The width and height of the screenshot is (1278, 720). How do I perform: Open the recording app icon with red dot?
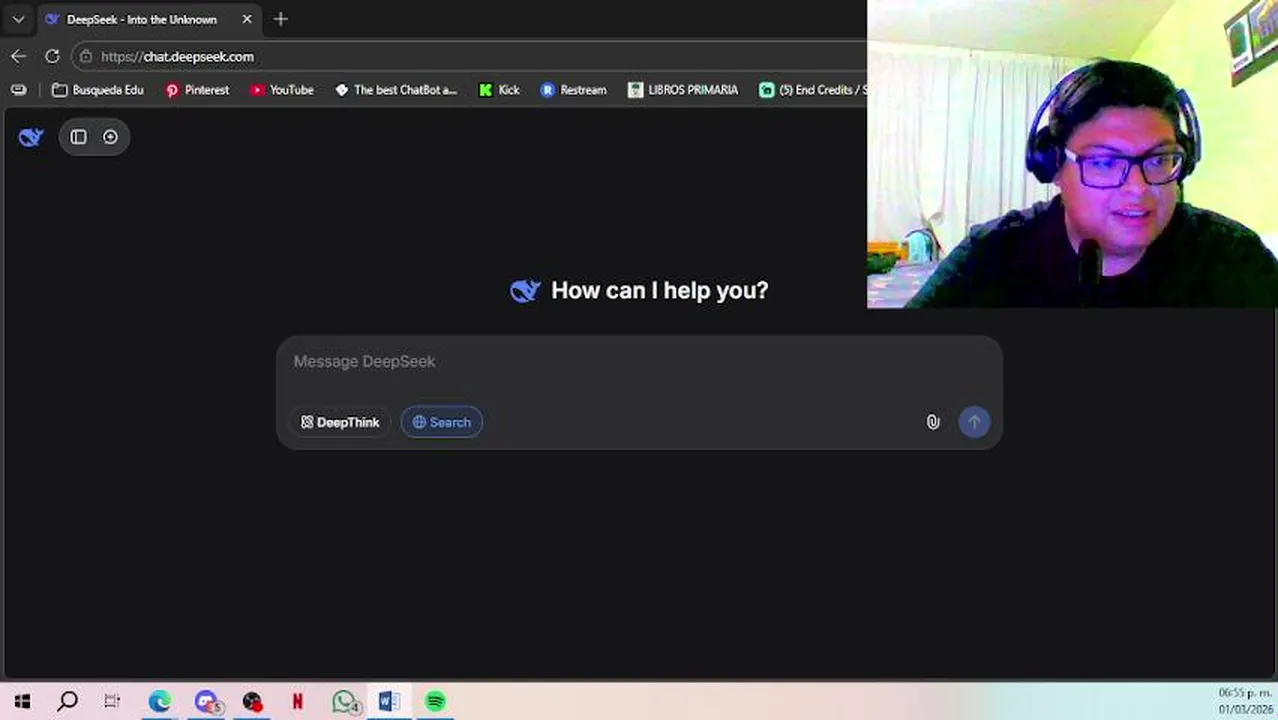click(x=252, y=702)
